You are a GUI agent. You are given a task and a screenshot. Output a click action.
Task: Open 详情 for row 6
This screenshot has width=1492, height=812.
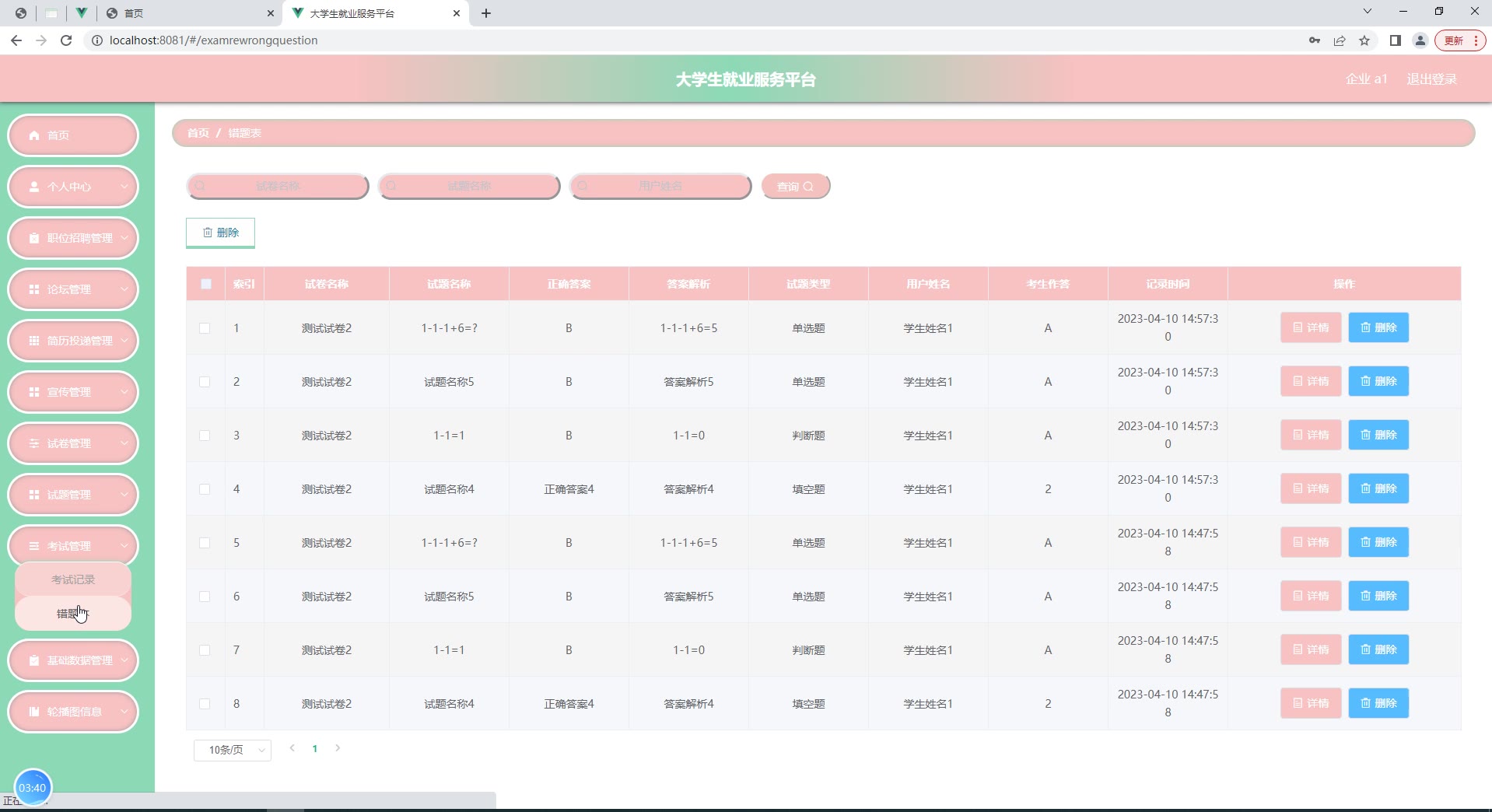coord(1311,596)
